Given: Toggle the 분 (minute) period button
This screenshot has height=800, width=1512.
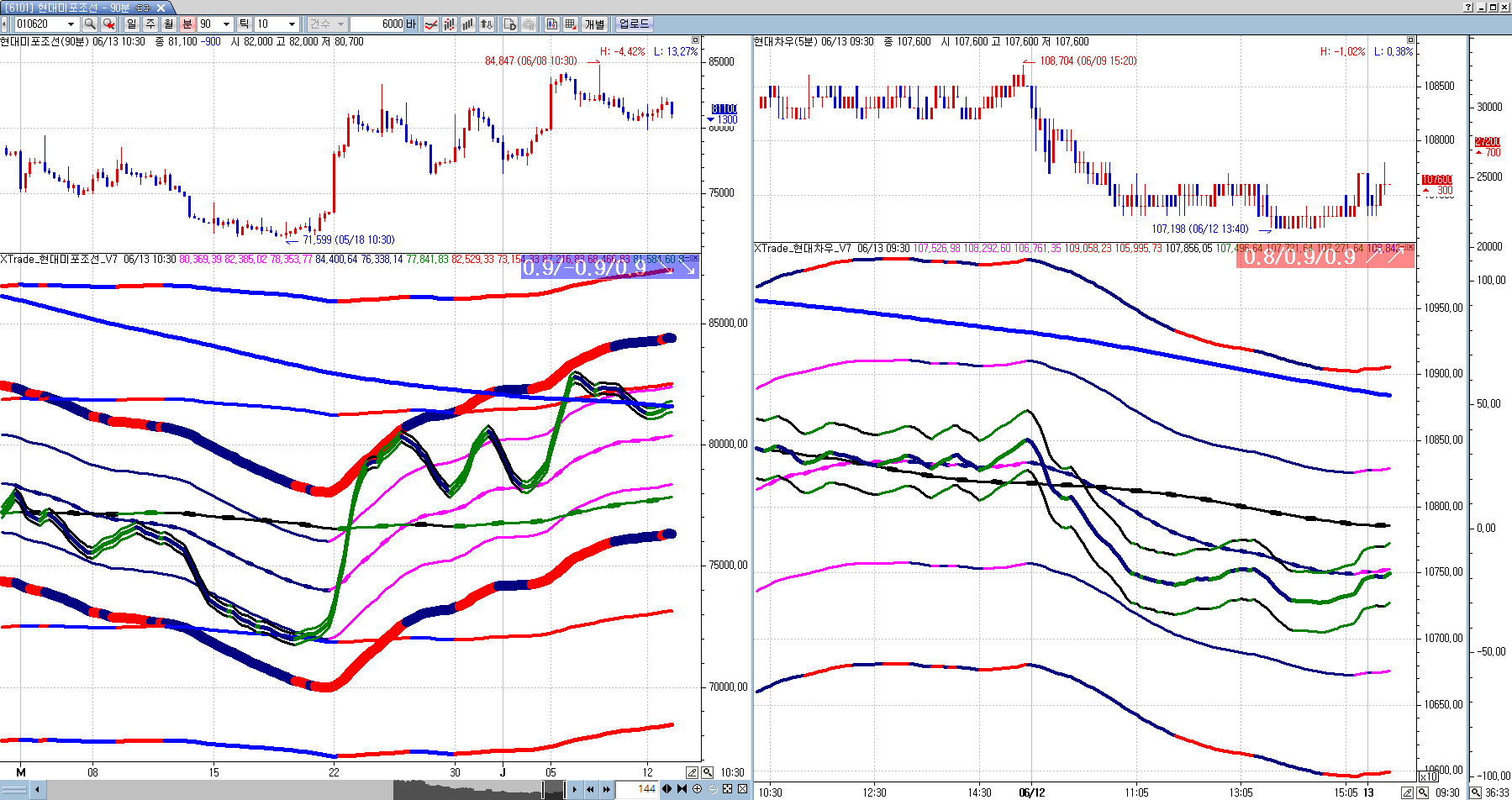Looking at the screenshot, I should [187, 24].
